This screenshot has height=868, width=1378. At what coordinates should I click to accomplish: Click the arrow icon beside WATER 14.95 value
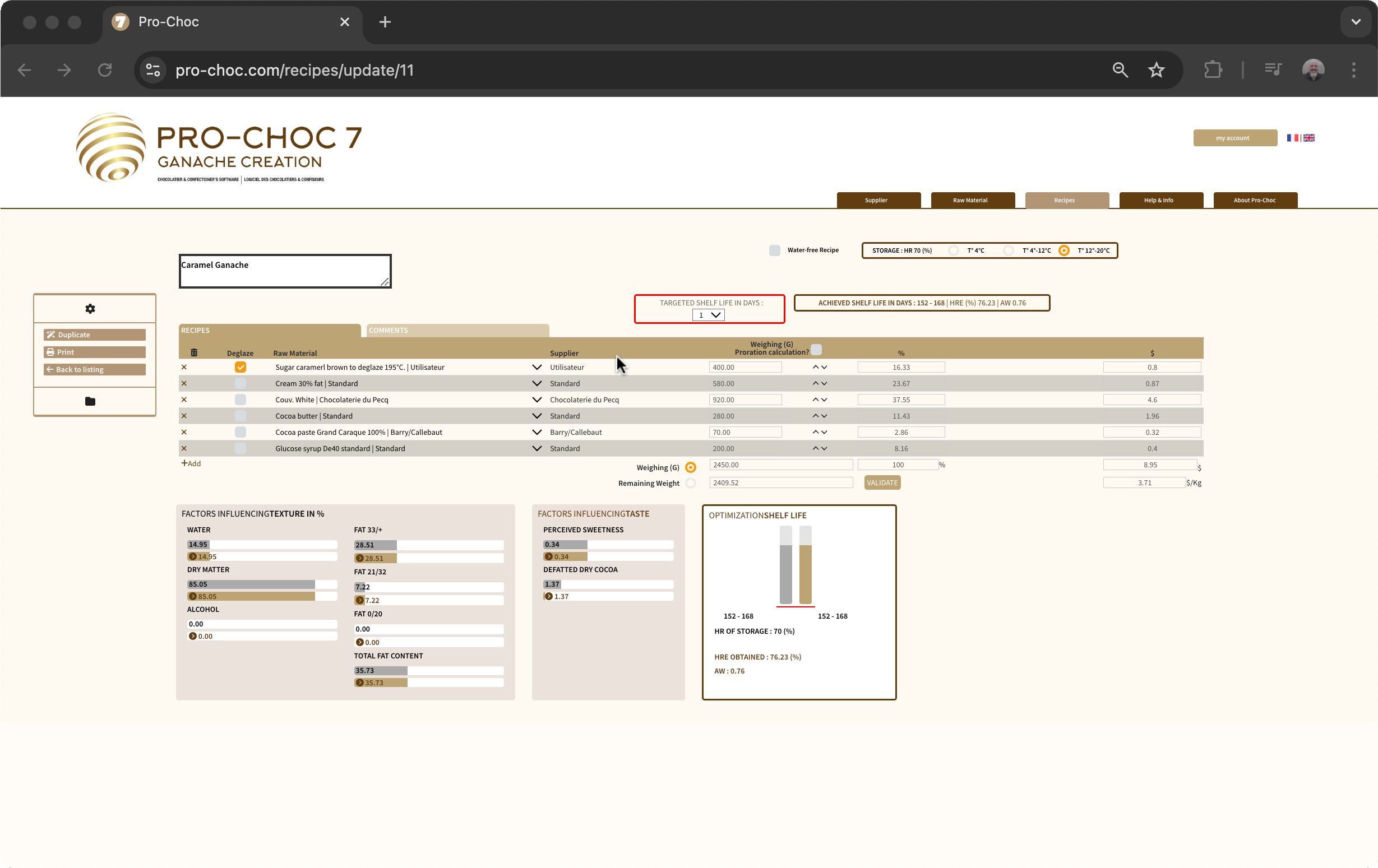coord(193,557)
